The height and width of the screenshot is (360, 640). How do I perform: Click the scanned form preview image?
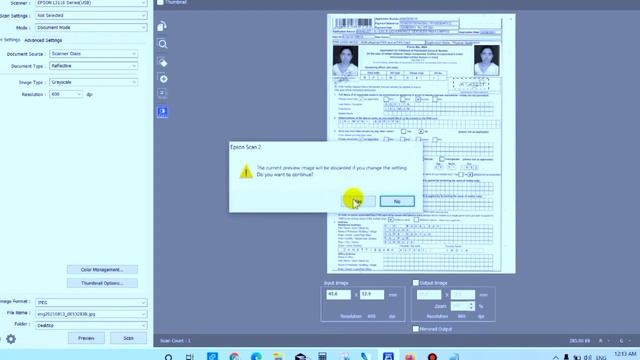421,144
